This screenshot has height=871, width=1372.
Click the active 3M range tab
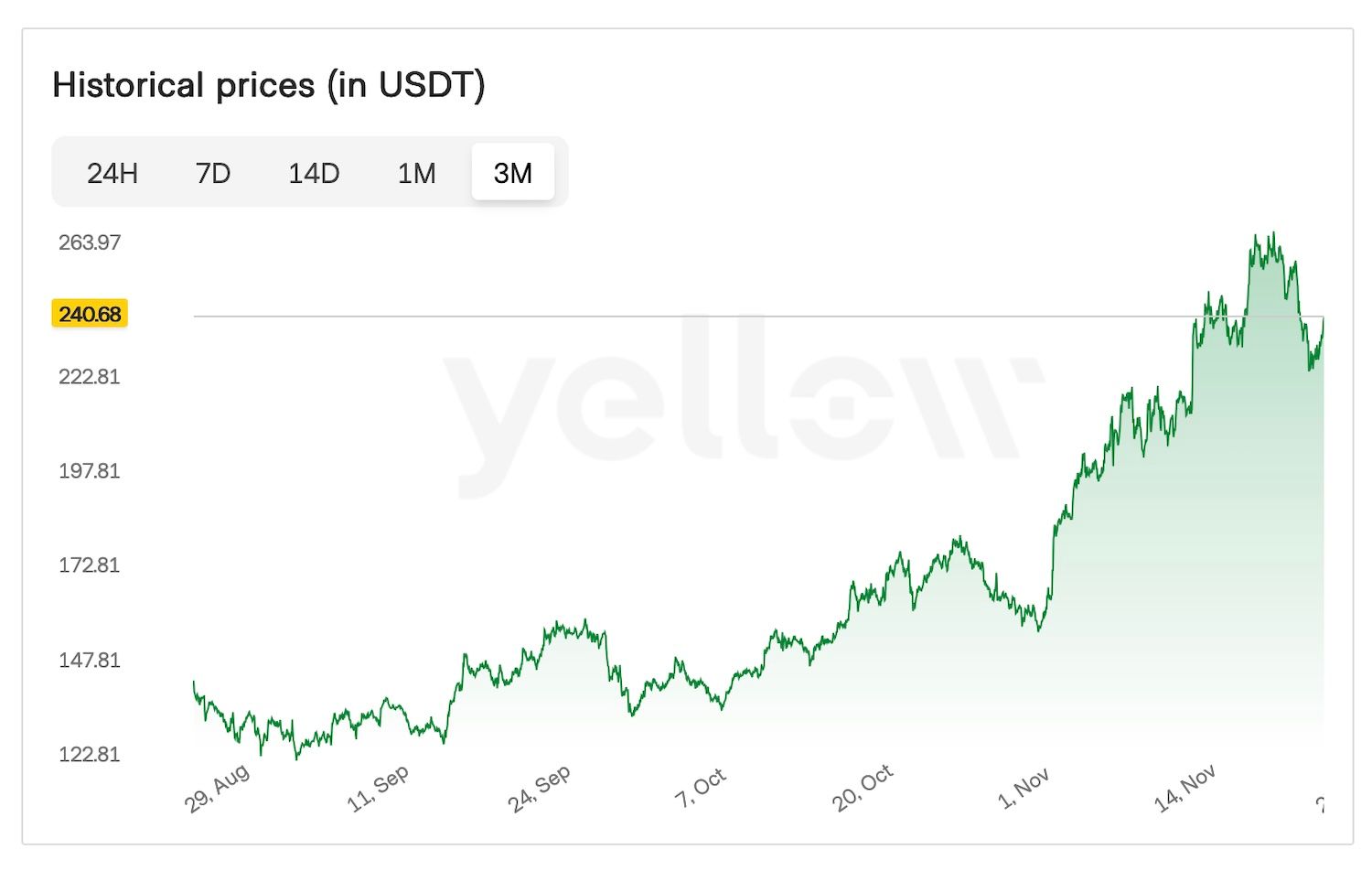click(512, 173)
